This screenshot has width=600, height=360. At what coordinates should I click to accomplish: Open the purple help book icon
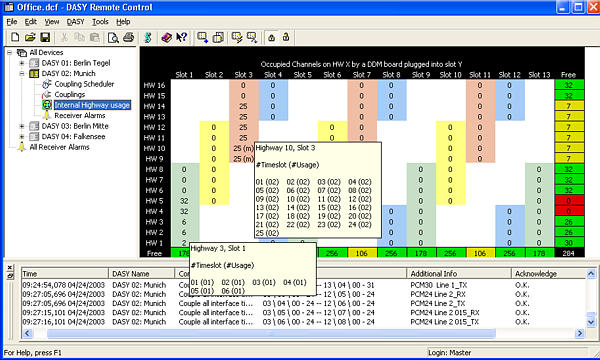(166, 37)
